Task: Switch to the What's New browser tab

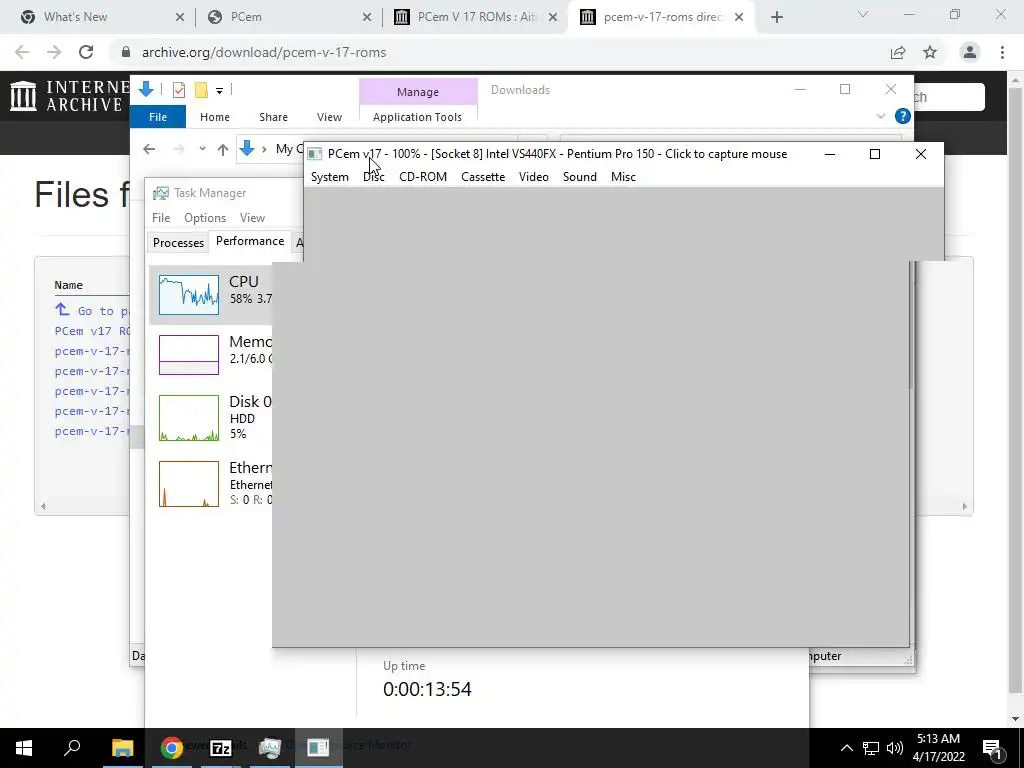Action: click(75, 17)
